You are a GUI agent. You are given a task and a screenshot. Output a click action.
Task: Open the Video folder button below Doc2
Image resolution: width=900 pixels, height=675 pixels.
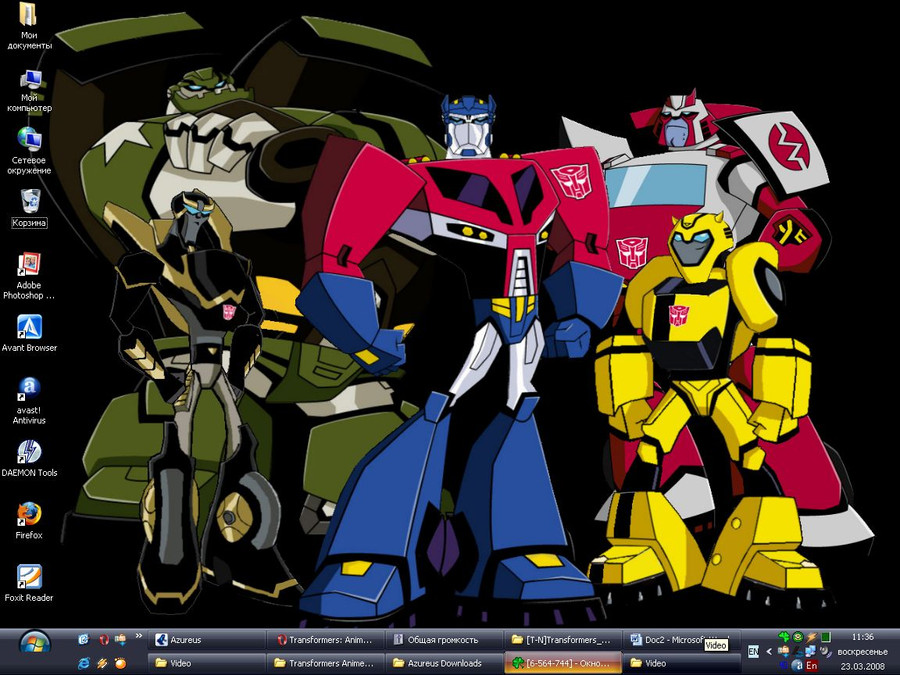(682, 663)
